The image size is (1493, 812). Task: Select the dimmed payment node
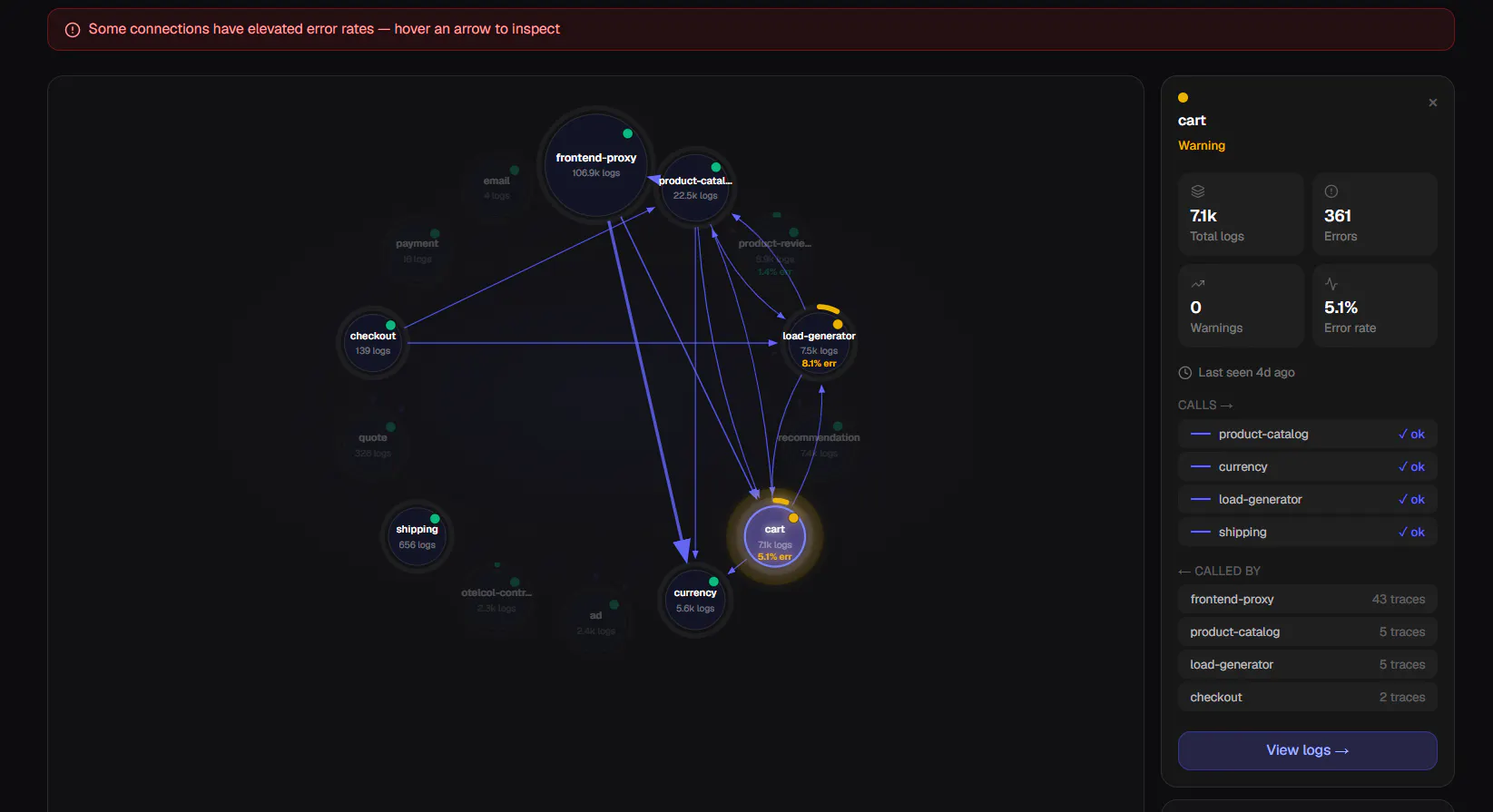point(417,251)
